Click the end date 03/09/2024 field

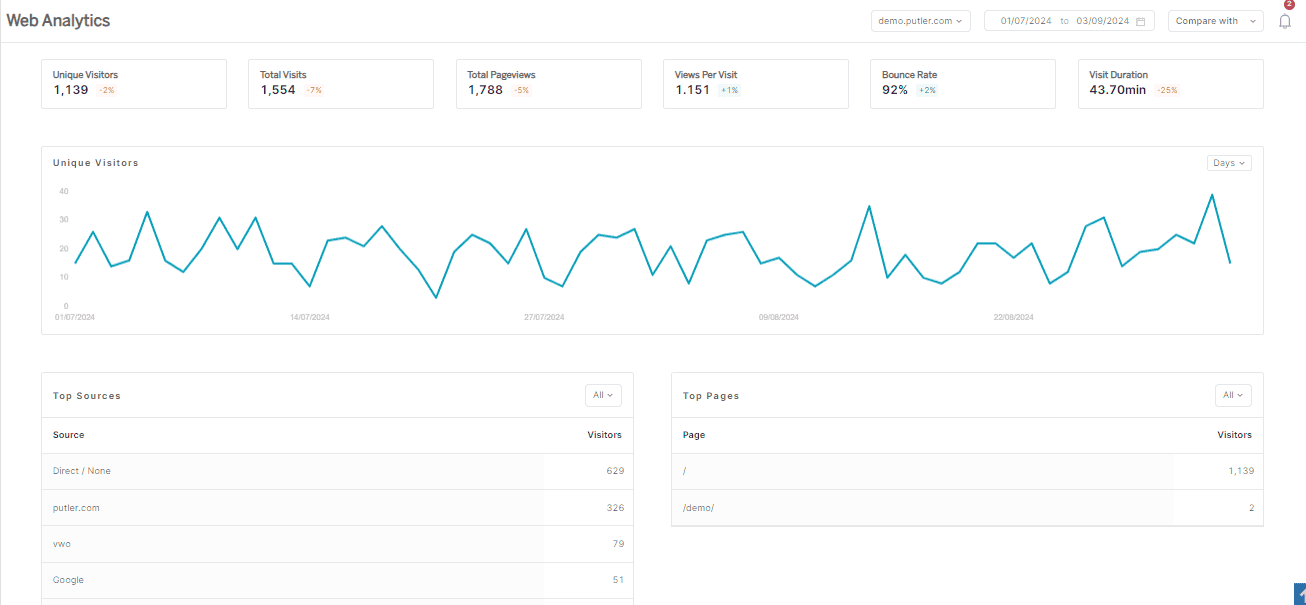pos(1102,21)
